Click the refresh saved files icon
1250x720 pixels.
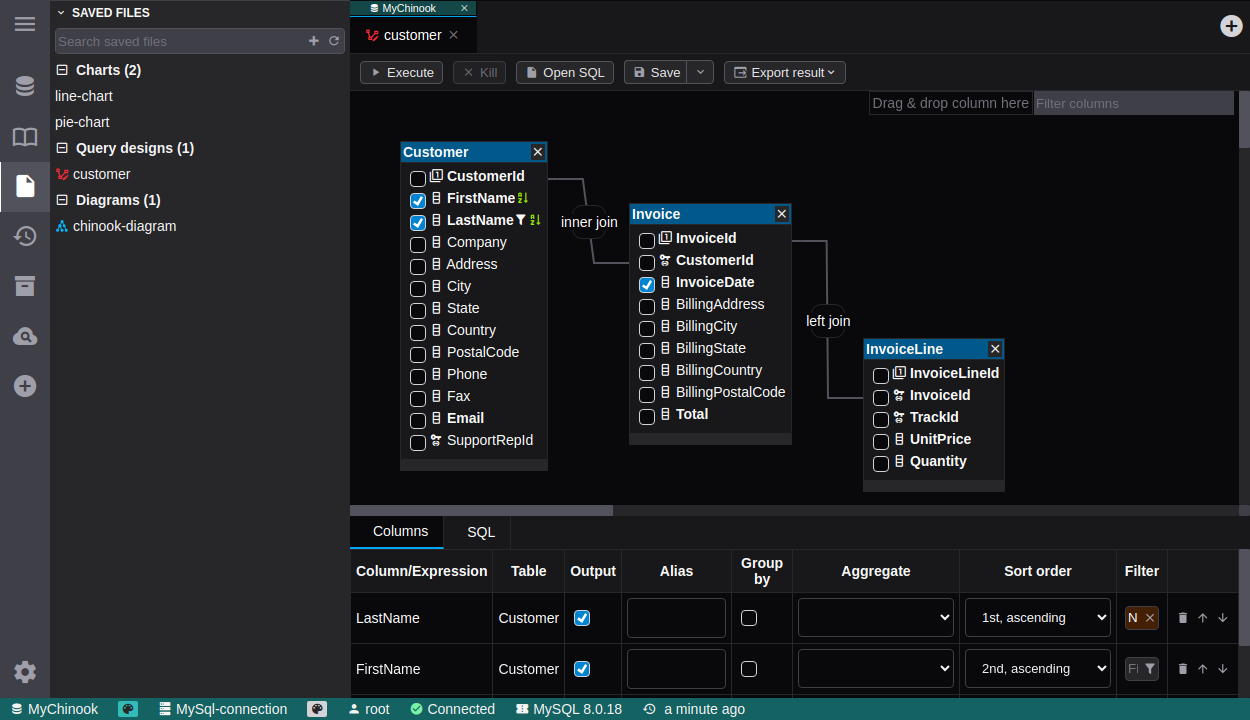334,41
